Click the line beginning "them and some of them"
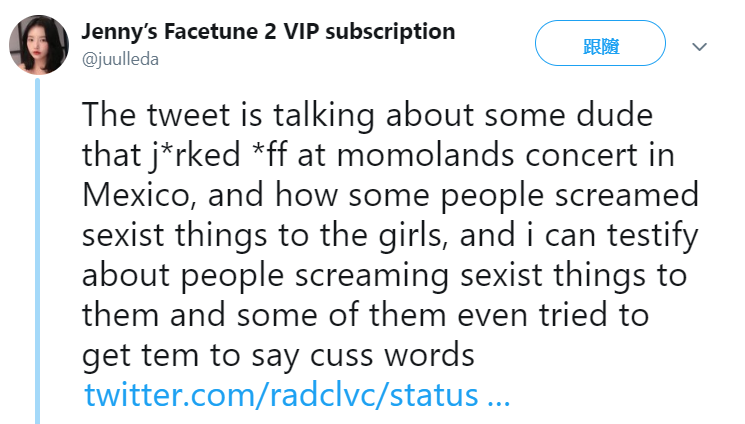 point(365,316)
